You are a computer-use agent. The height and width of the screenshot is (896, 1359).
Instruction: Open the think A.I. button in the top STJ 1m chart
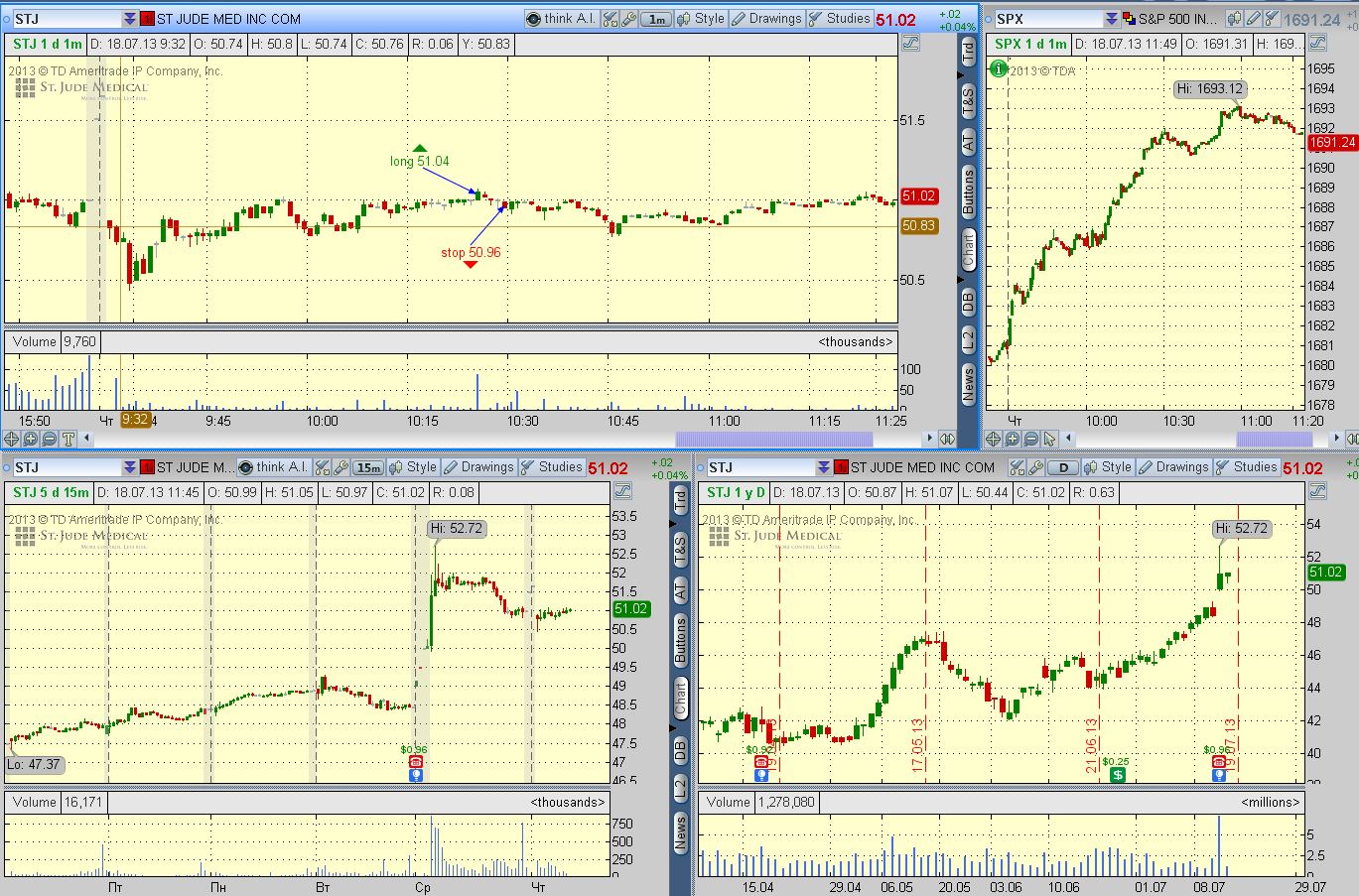(x=561, y=19)
